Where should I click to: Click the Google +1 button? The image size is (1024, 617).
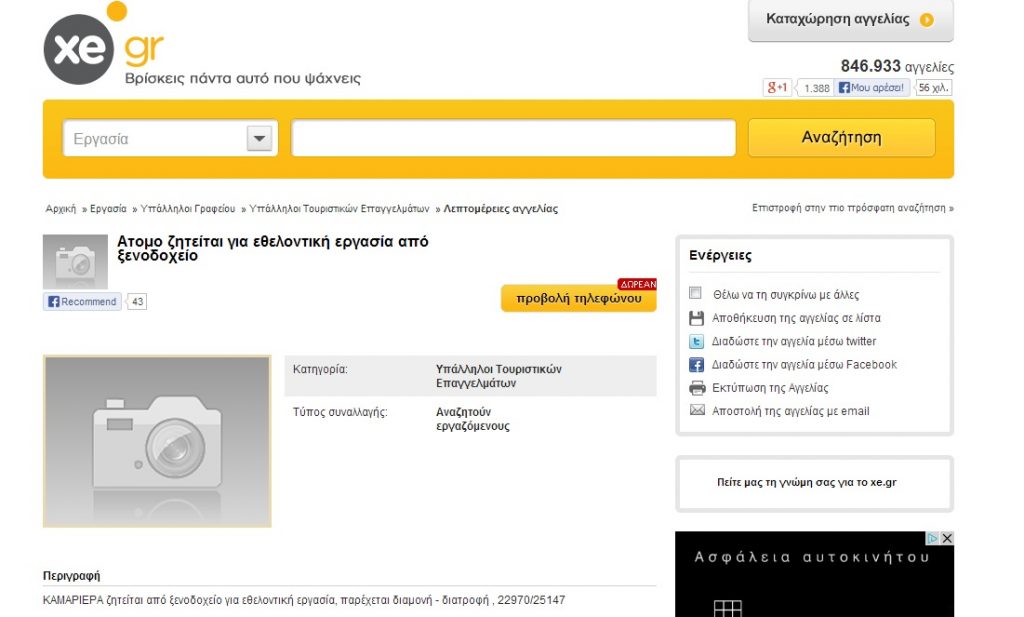click(778, 88)
